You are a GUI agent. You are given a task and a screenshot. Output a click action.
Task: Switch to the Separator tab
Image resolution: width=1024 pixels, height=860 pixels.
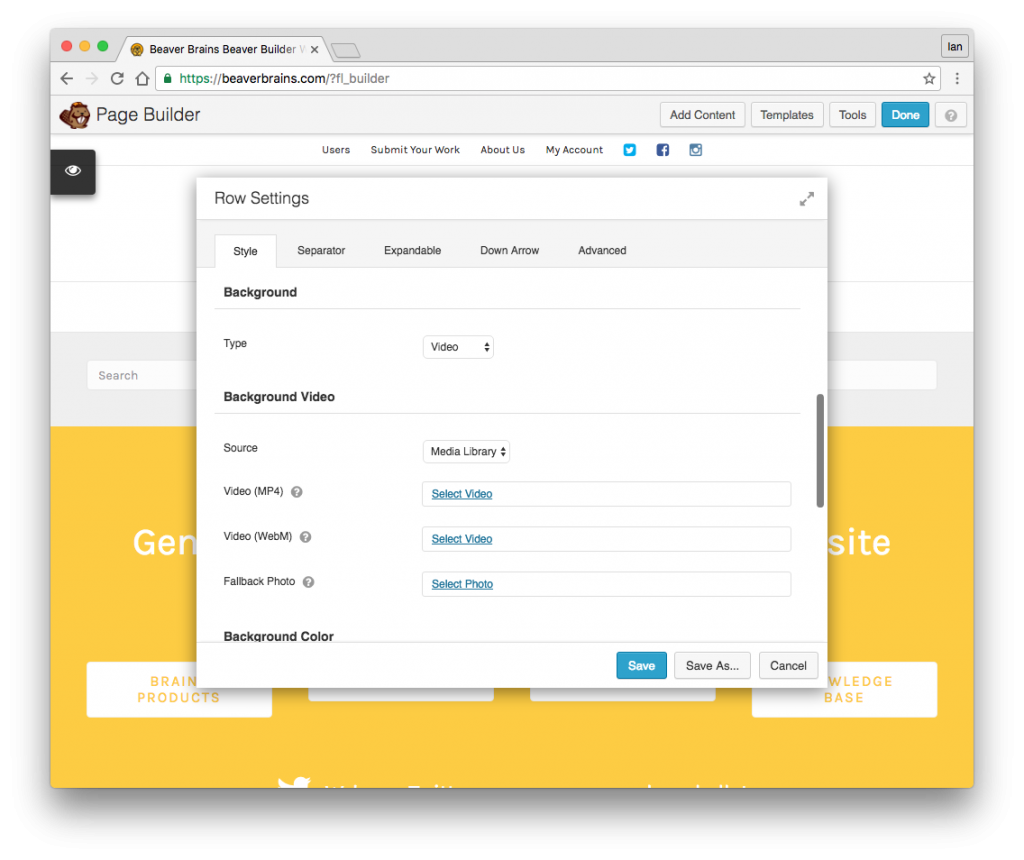(321, 250)
